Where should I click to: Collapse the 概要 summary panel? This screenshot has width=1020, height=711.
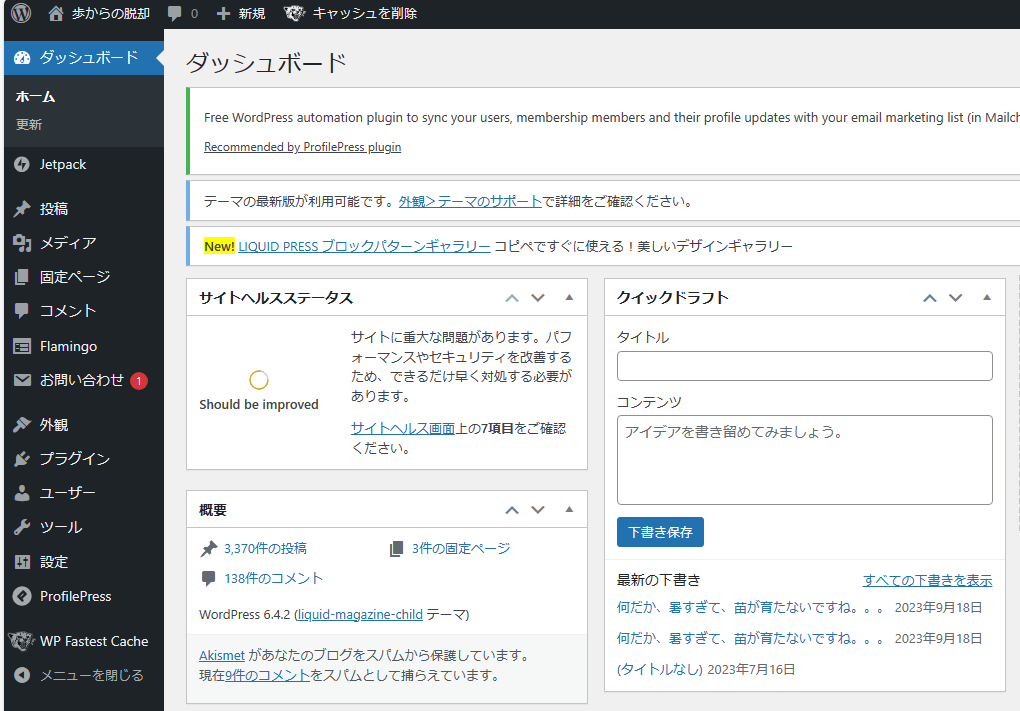pyautogui.click(x=570, y=509)
